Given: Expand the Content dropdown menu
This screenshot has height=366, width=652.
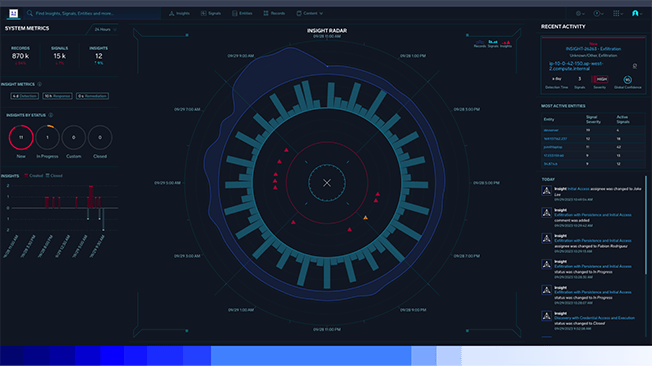Looking at the screenshot, I should [310, 13].
